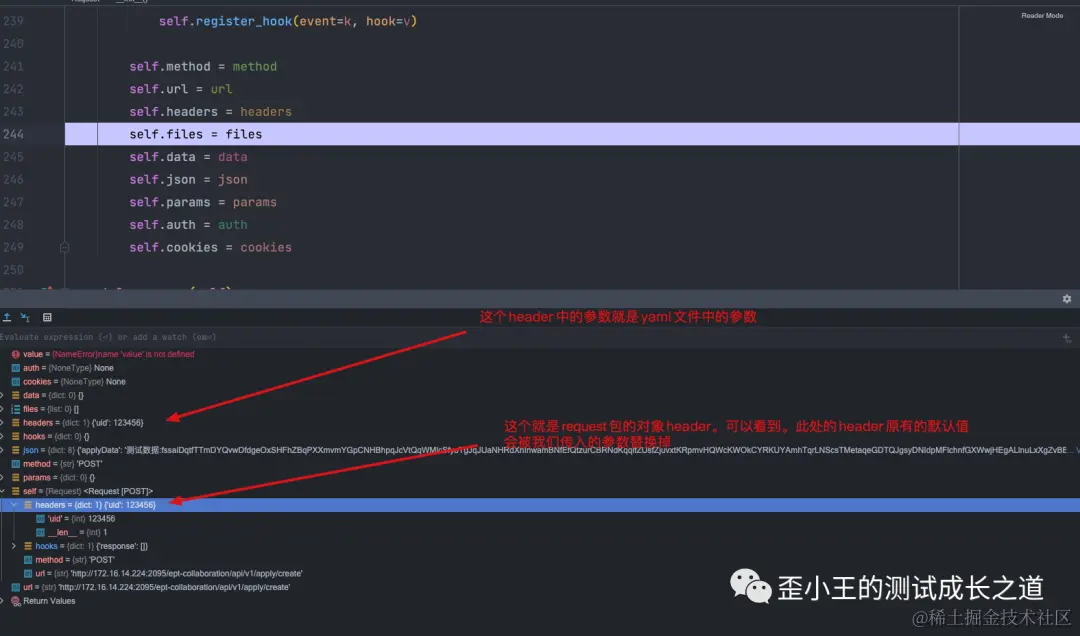
Task: Click code 'self.data = data'
Action: pyautogui.click(x=188, y=157)
